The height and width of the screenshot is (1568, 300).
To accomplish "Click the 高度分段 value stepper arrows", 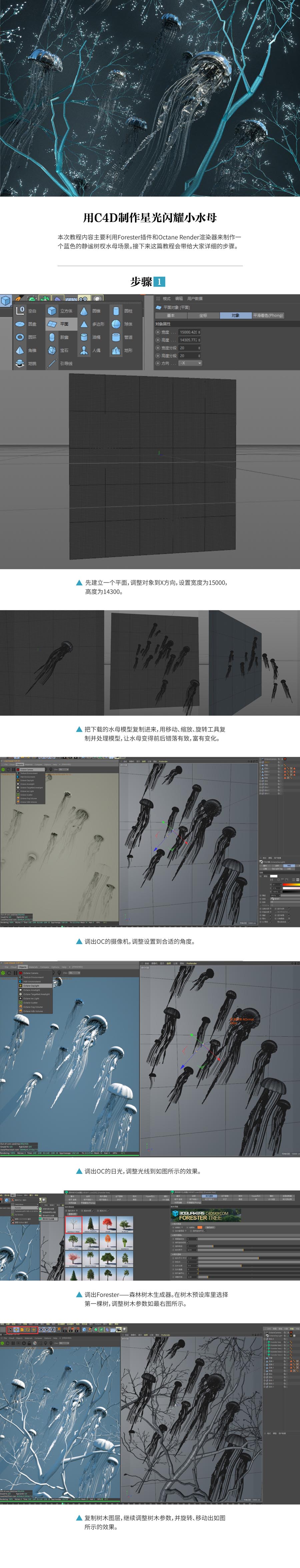I will coord(199,355).
